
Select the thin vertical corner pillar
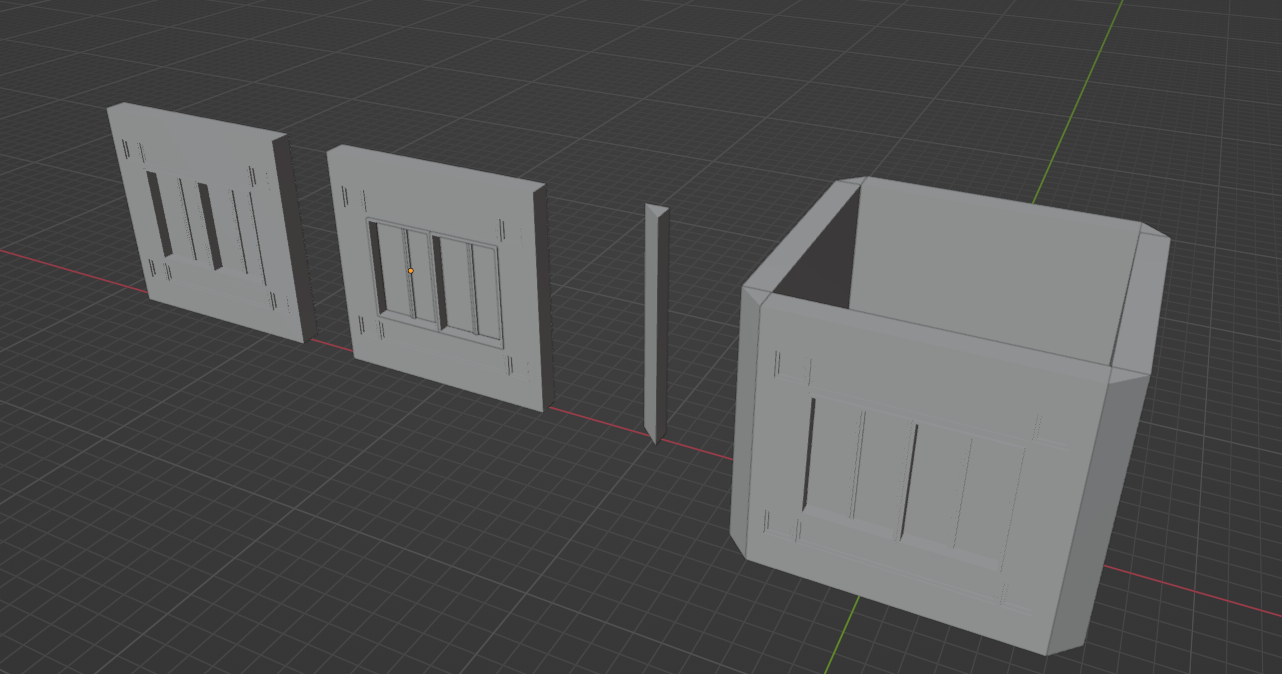point(656,323)
